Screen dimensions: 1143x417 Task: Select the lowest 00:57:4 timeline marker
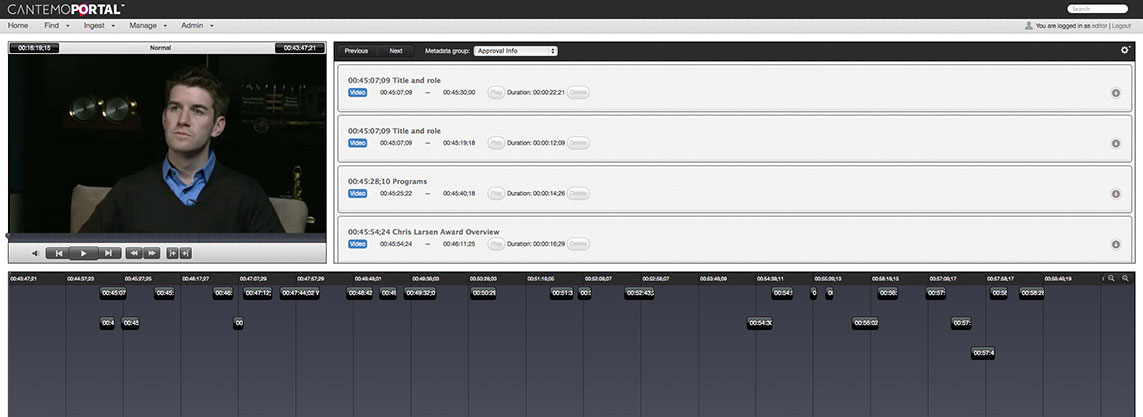[983, 353]
